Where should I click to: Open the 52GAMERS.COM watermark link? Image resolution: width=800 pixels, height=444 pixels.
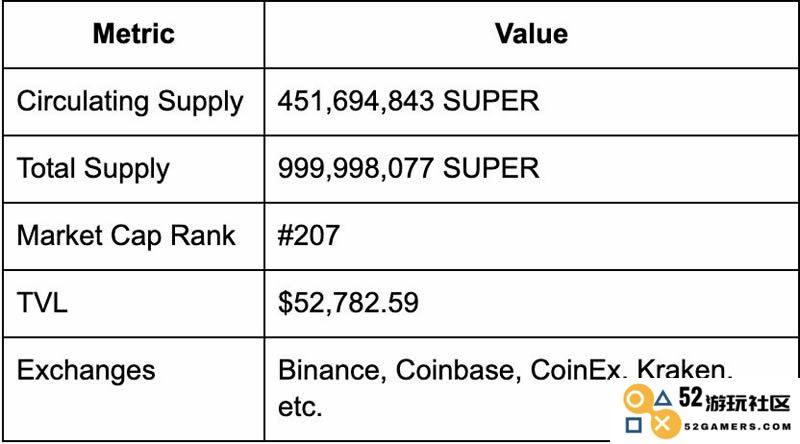[738, 427]
